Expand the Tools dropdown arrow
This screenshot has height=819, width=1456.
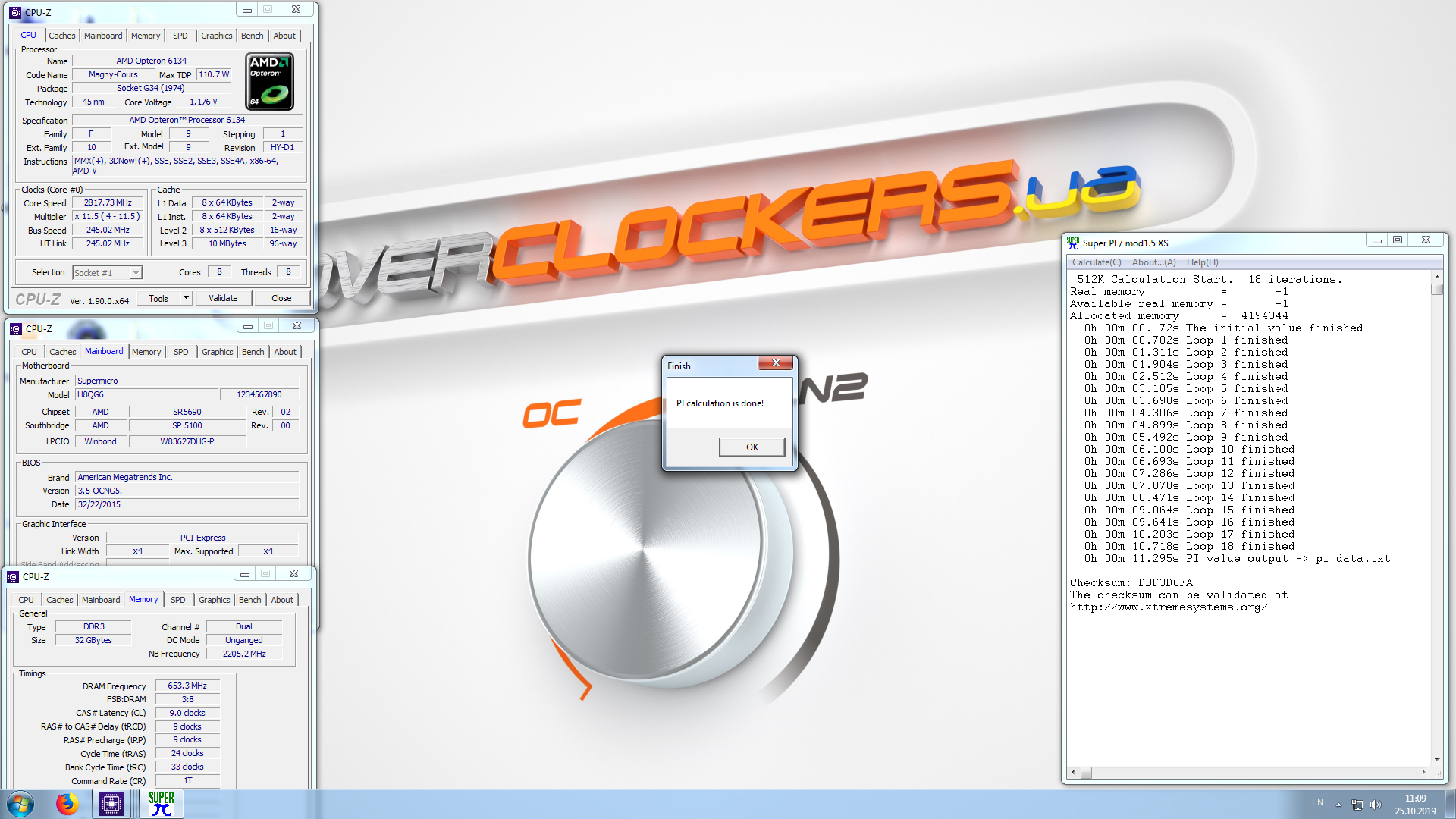tap(186, 298)
